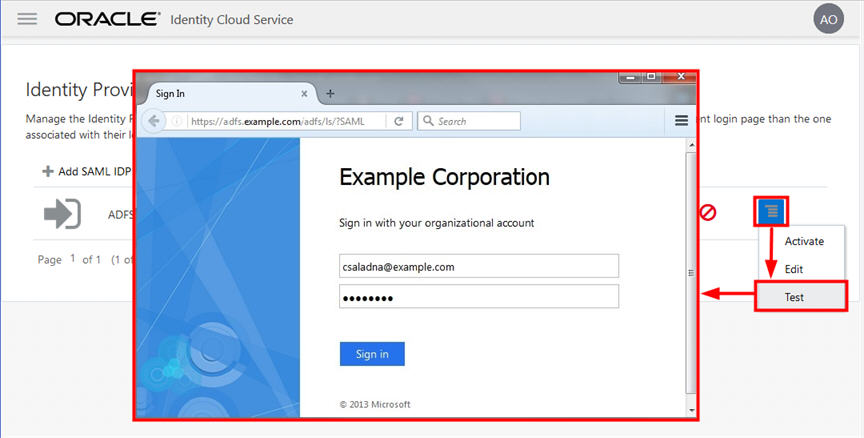Reload the page with the refresh icon

click(399, 121)
